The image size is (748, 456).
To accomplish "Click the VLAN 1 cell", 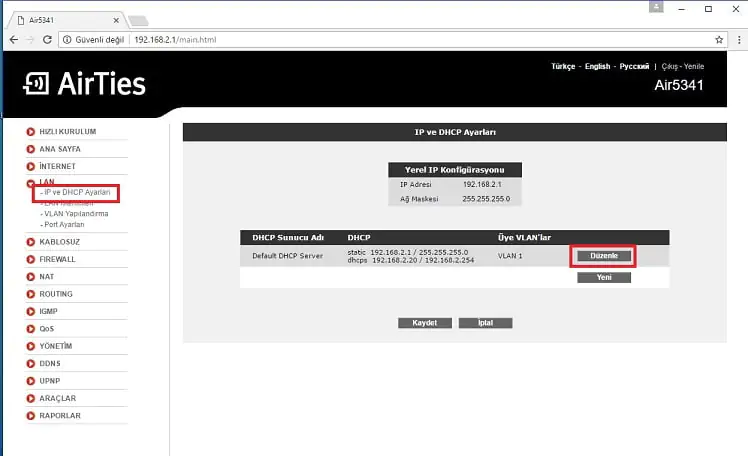I will click(510, 256).
